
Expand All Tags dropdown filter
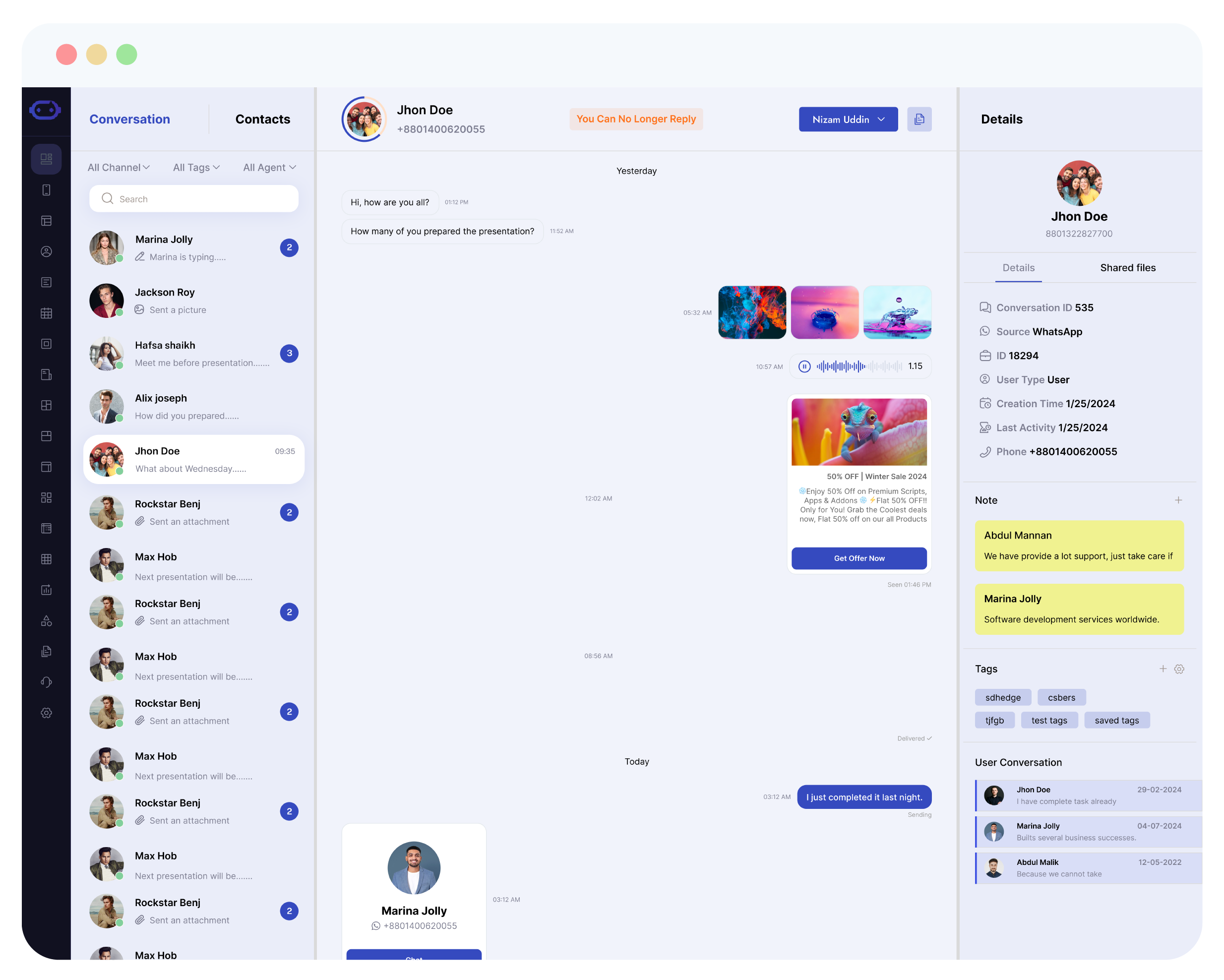(196, 167)
